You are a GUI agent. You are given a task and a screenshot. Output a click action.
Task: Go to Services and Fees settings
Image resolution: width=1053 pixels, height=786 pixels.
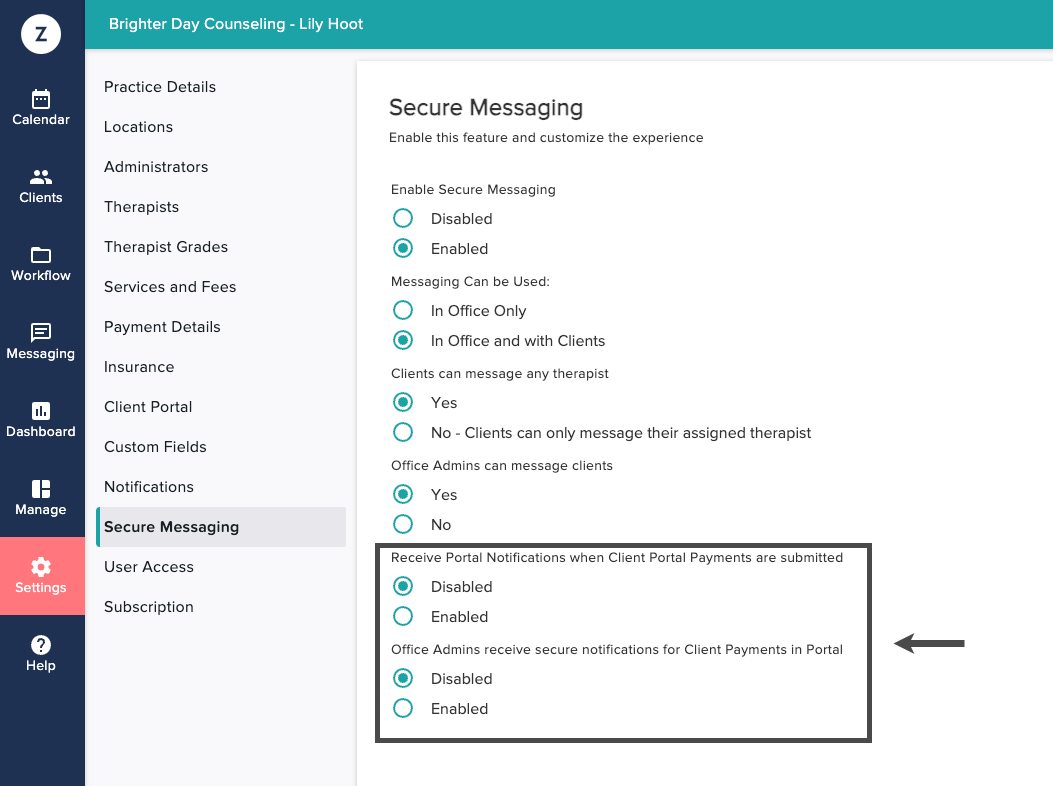pos(170,287)
